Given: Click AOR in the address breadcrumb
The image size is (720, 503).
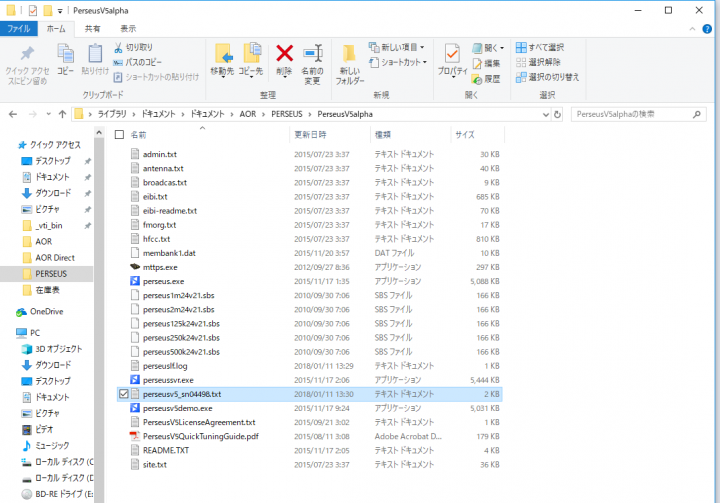Looking at the screenshot, I should [248, 114].
